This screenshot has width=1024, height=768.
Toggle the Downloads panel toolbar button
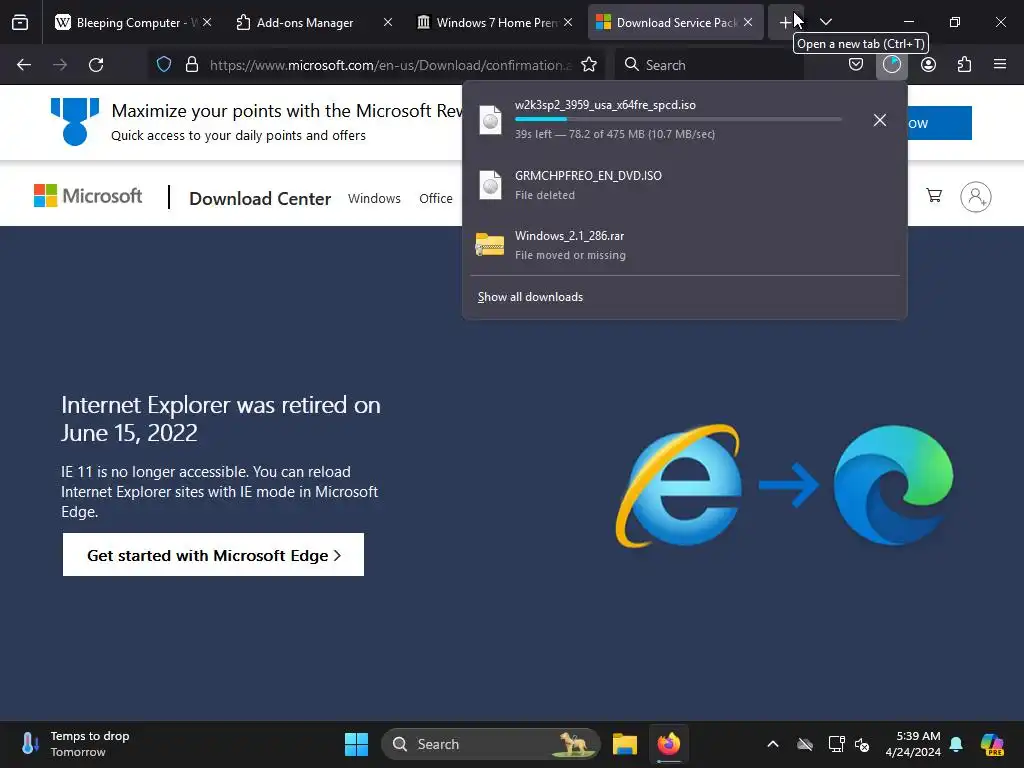(891, 64)
